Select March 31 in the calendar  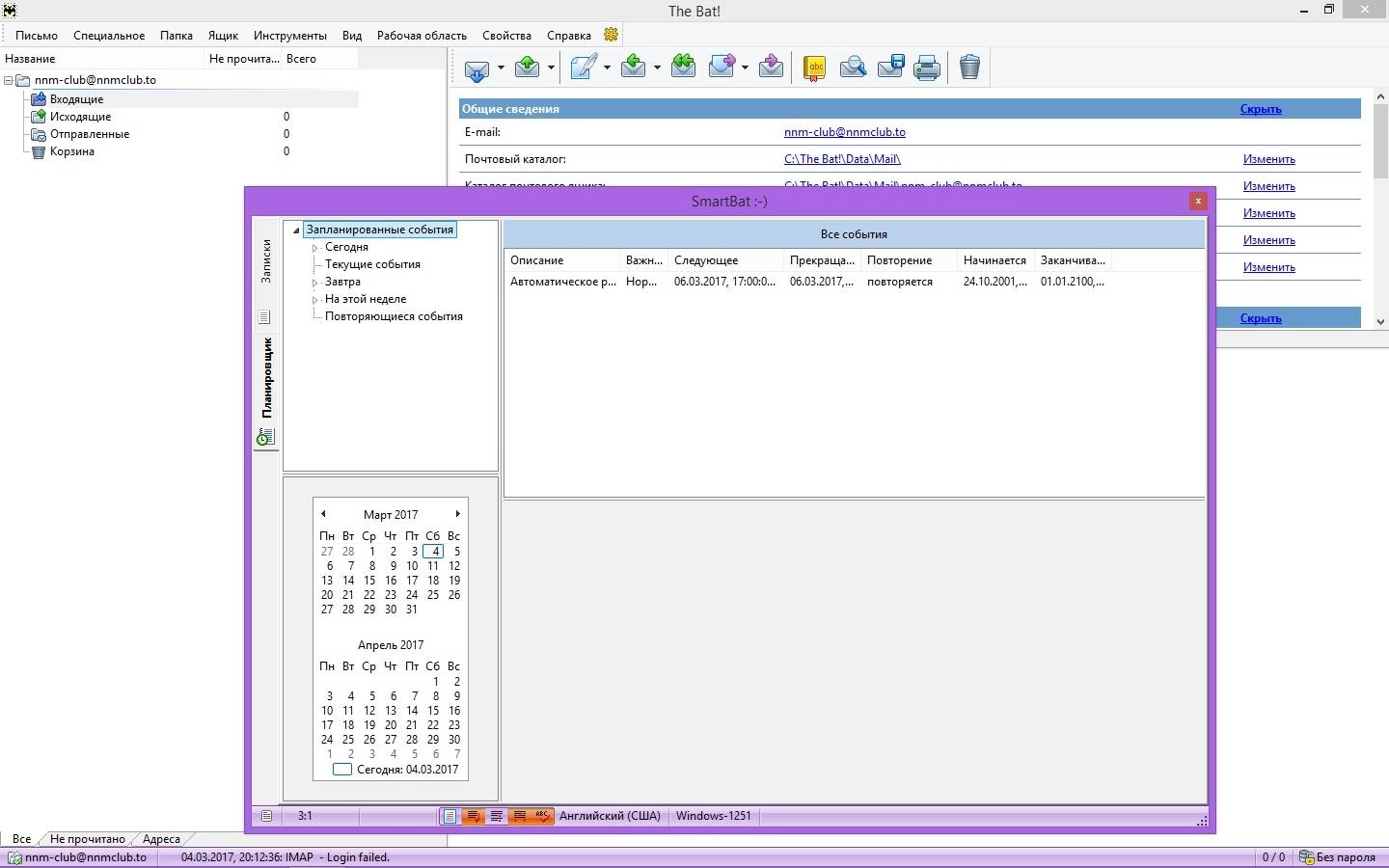pyautogui.click(x=412, y=610)
